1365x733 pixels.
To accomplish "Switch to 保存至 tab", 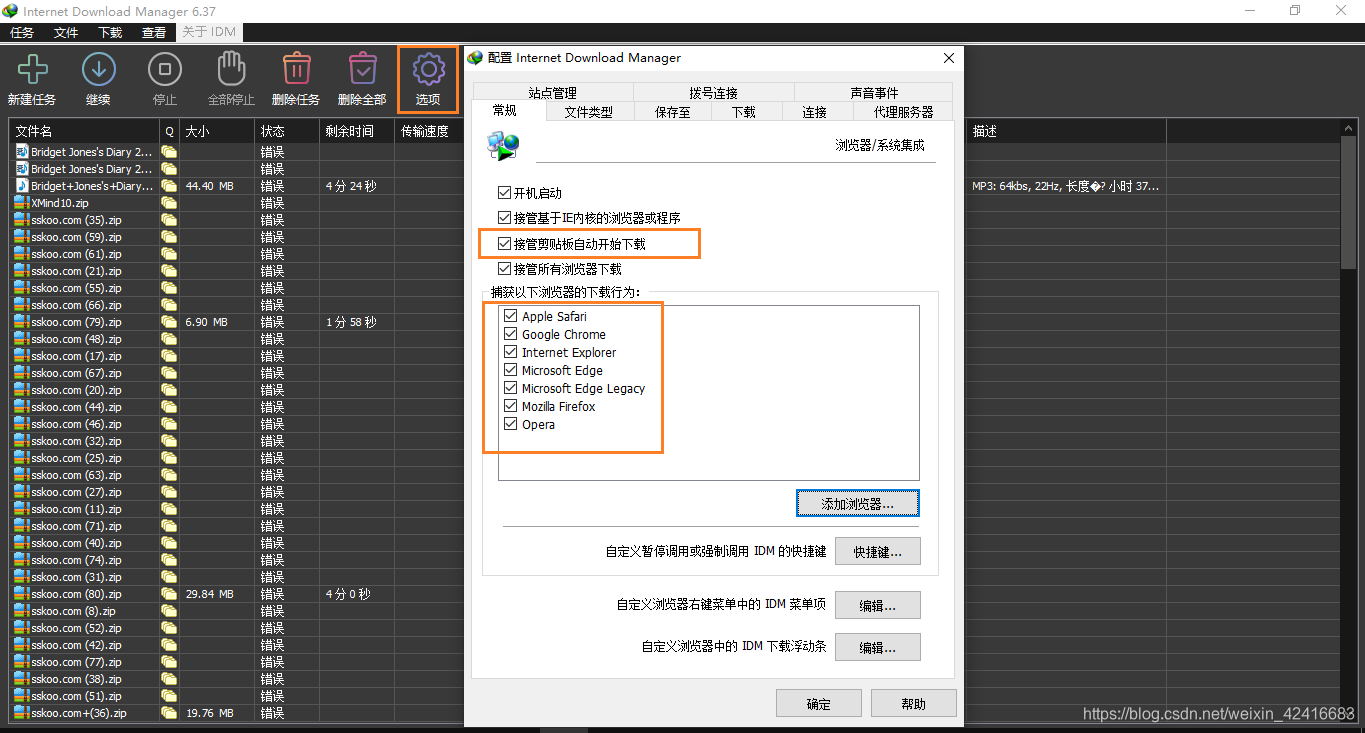I will click(x=672, y=112).
